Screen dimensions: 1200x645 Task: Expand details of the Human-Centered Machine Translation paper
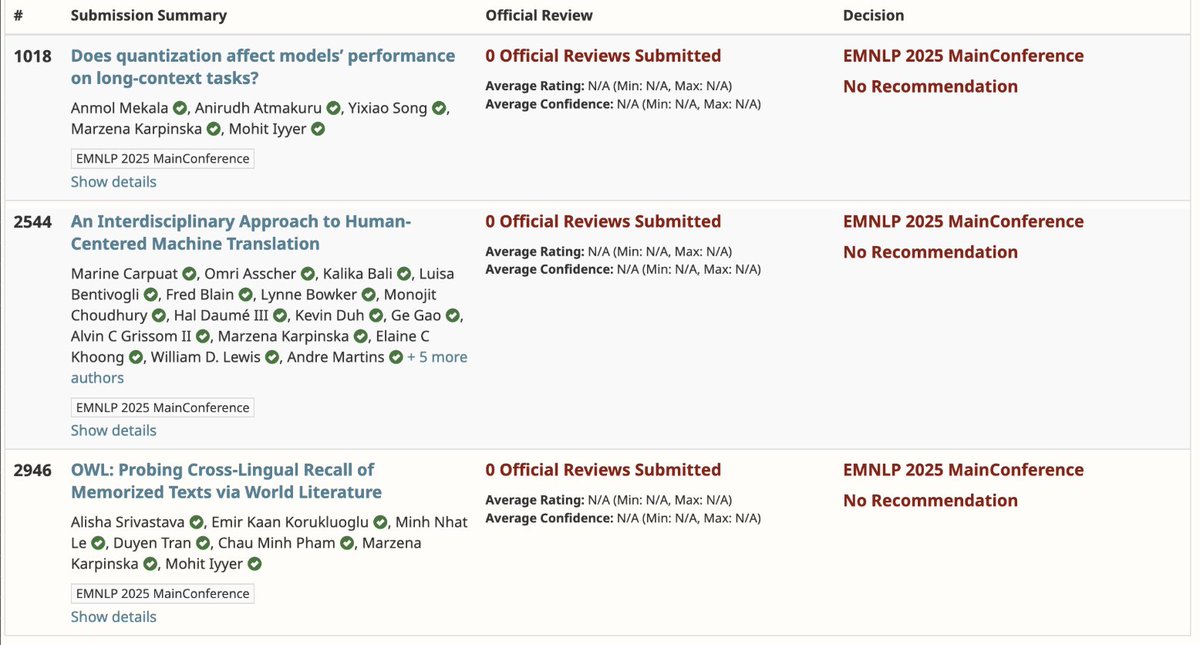point(112,429)
